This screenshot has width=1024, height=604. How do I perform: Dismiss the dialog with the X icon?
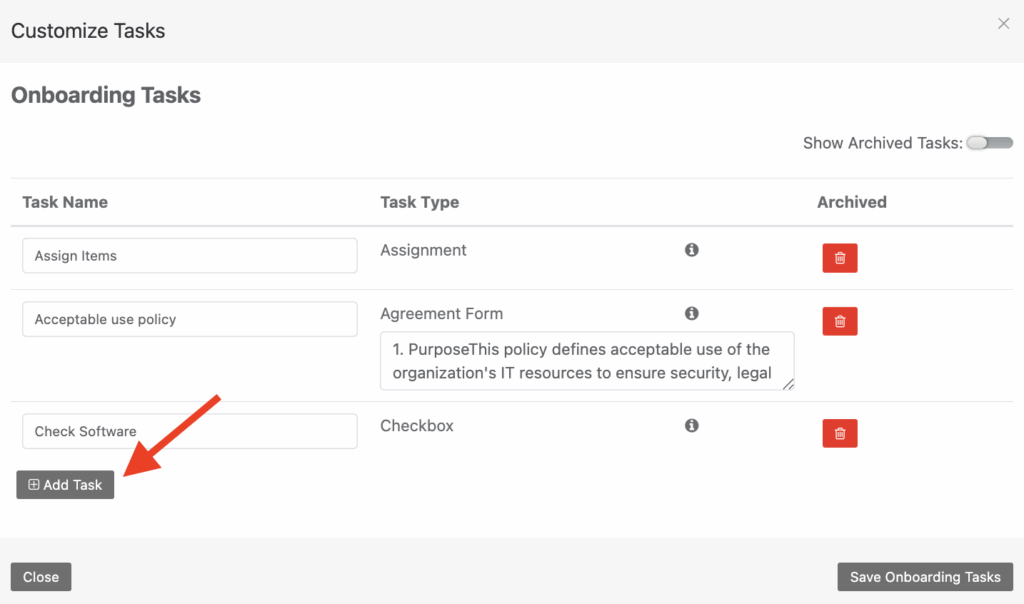1003,23
